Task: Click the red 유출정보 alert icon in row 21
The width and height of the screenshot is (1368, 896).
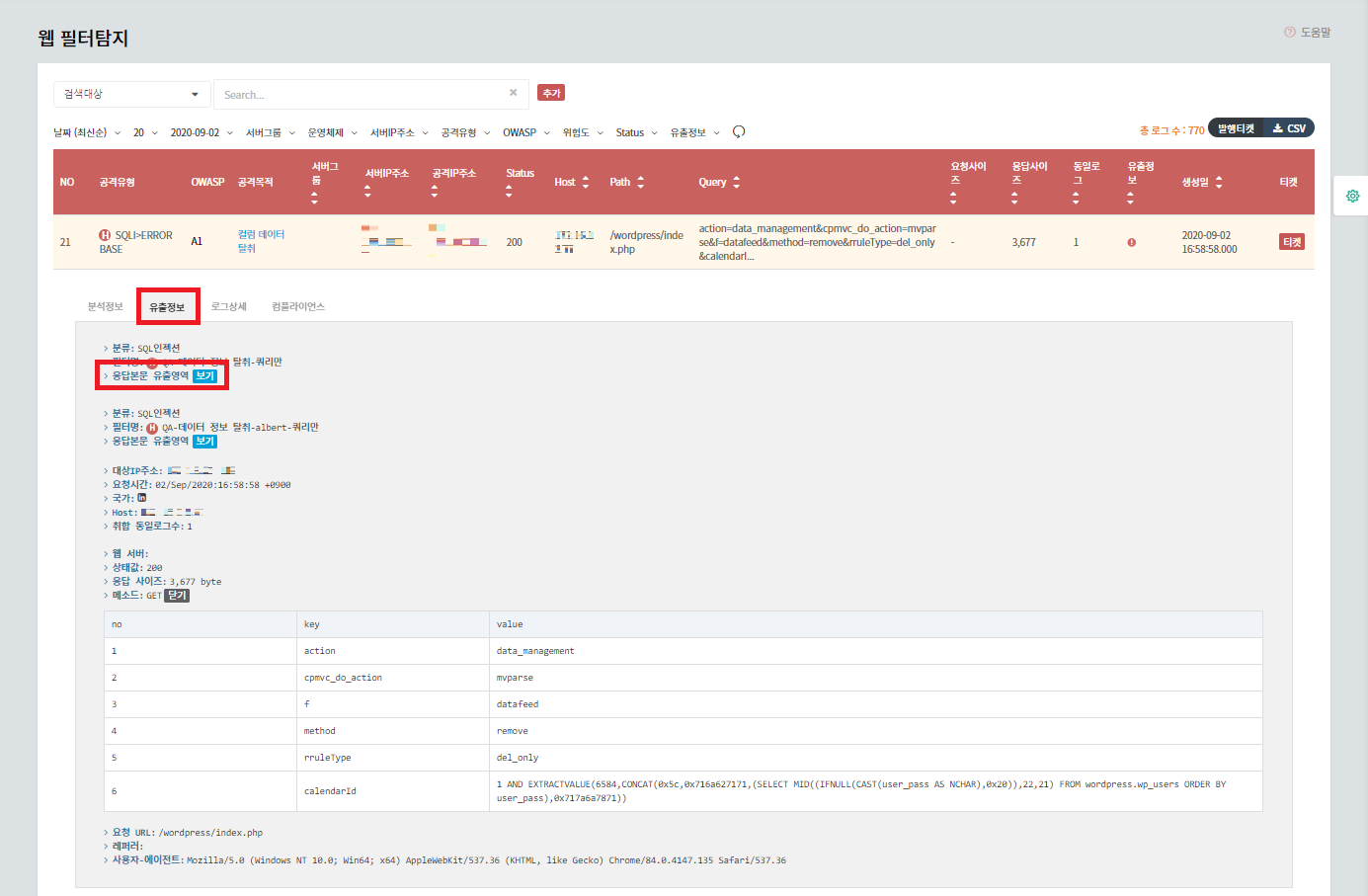Action: pos(1132,242)
